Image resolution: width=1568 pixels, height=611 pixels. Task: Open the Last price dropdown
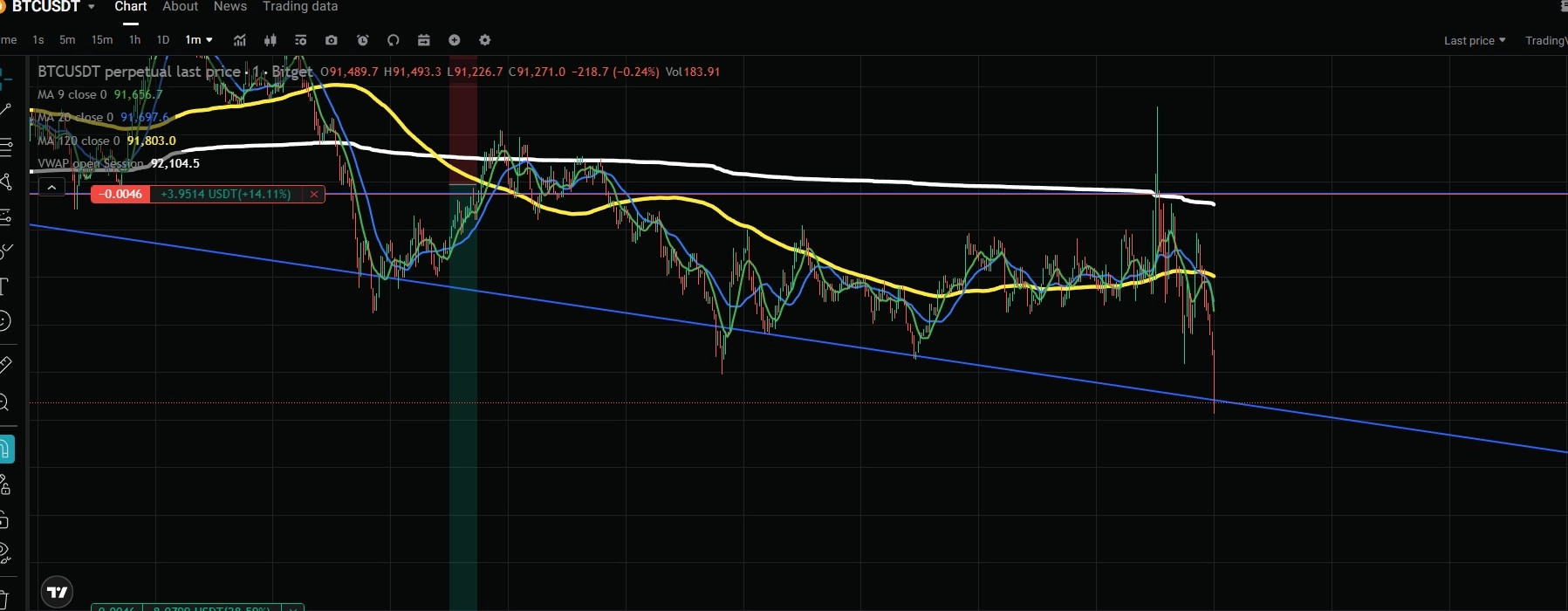pyautogui.click(x=1475, y=40)
